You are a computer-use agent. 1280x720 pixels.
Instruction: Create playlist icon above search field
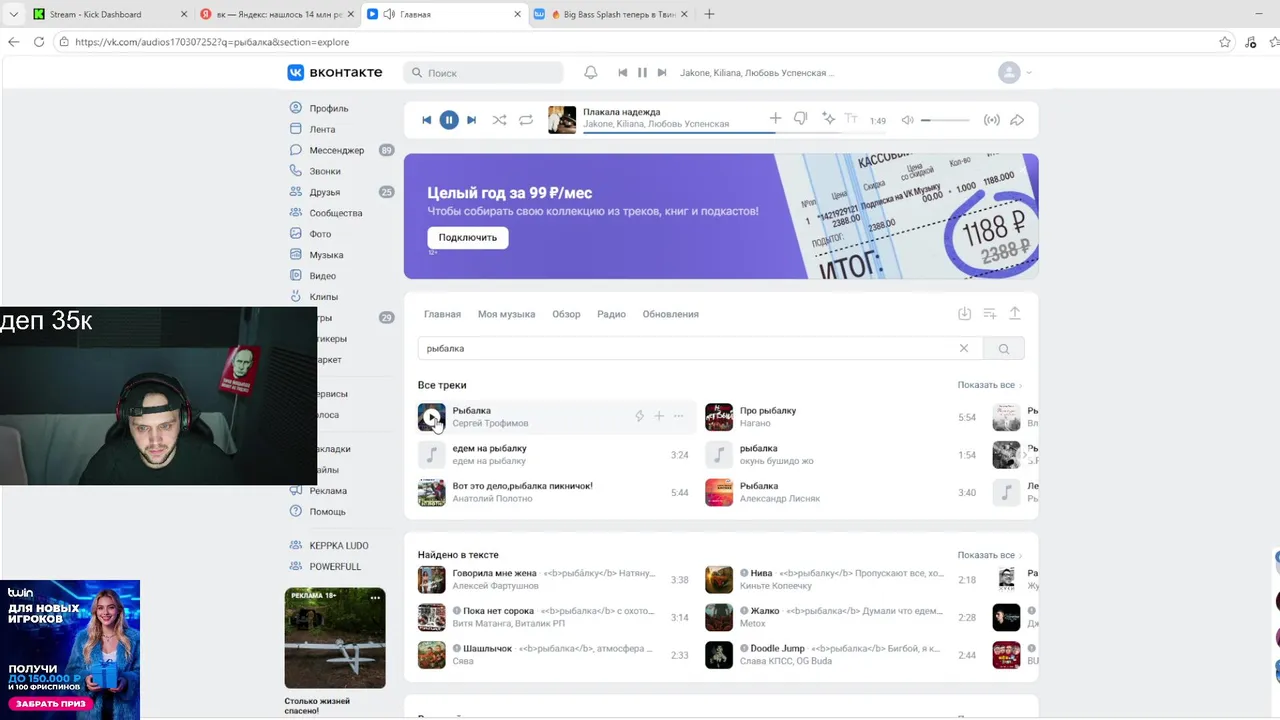(990, 314)
